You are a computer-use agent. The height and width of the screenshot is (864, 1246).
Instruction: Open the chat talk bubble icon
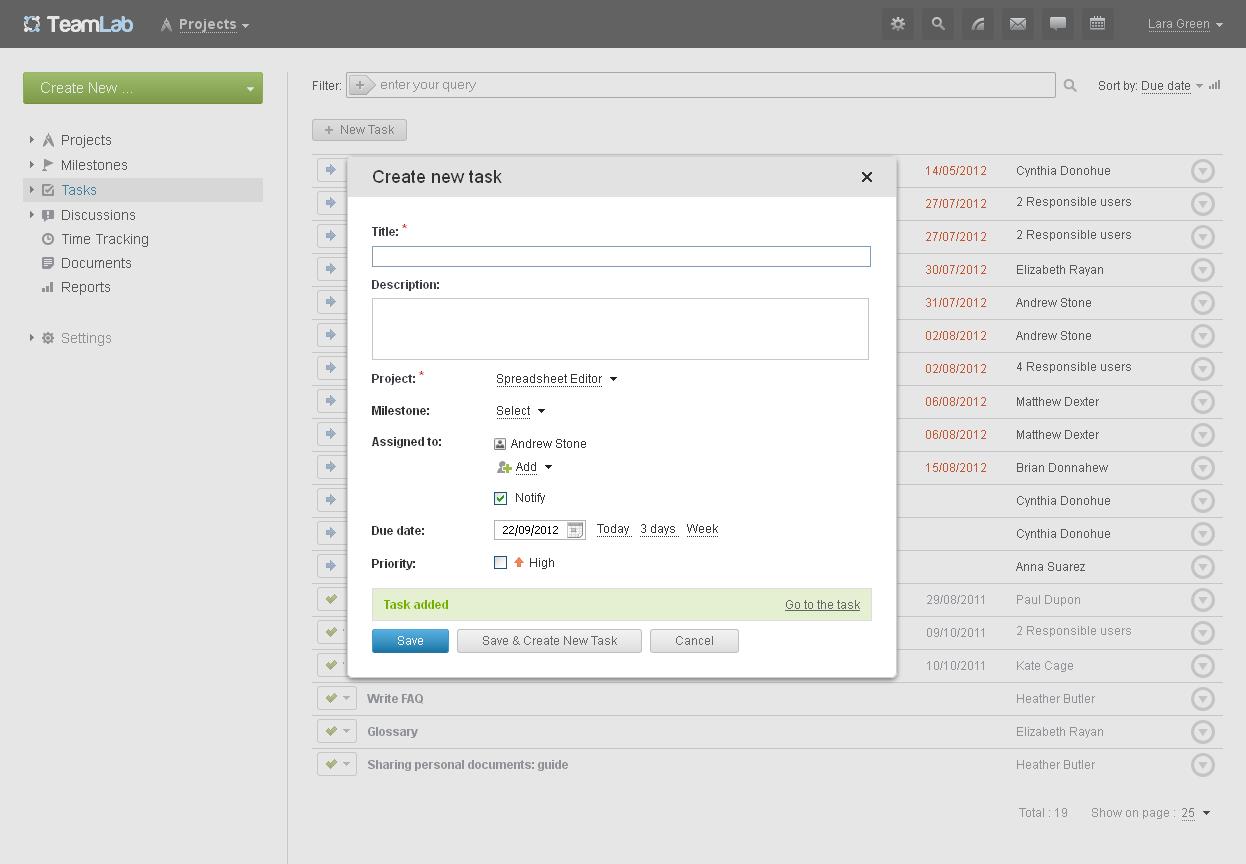pyautogui.click(x=1058, y=24)
